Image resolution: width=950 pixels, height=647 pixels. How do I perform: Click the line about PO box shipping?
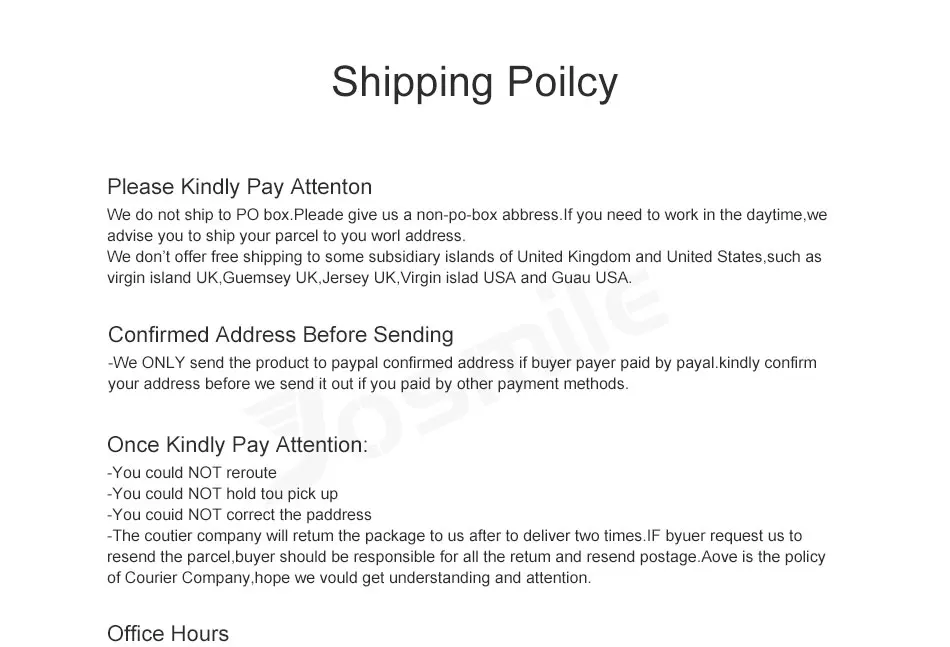(467, 215)
